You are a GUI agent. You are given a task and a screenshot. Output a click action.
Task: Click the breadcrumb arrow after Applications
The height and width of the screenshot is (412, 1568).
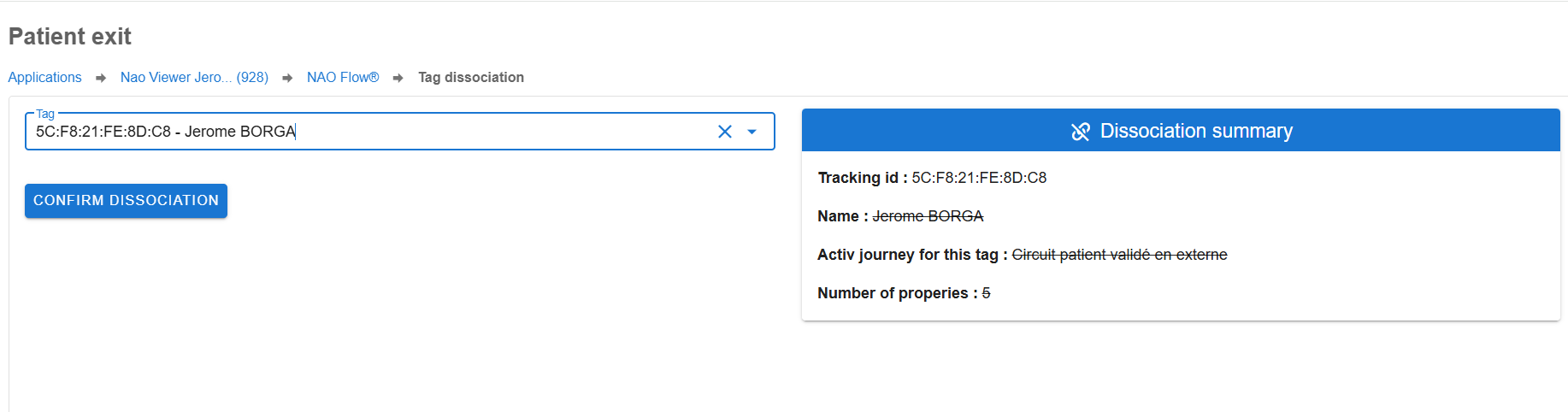(101, 78)
